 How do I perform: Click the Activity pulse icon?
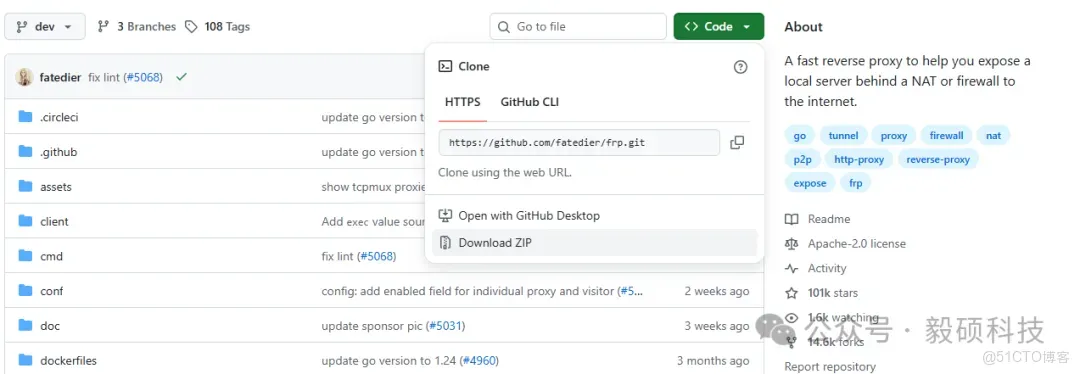[x=792, y=269]
